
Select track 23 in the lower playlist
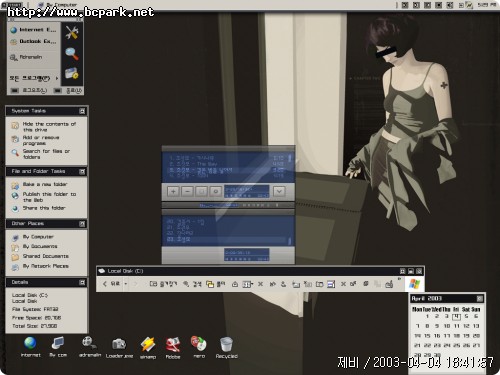tap(226, 240)
